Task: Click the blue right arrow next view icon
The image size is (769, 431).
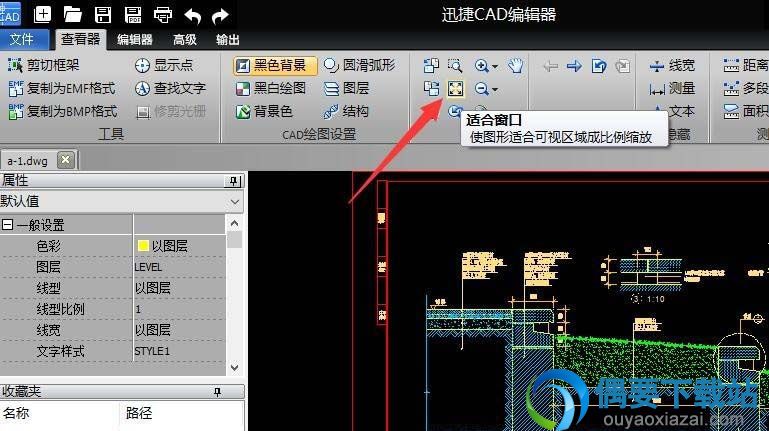Action: [x=574, y=66]
